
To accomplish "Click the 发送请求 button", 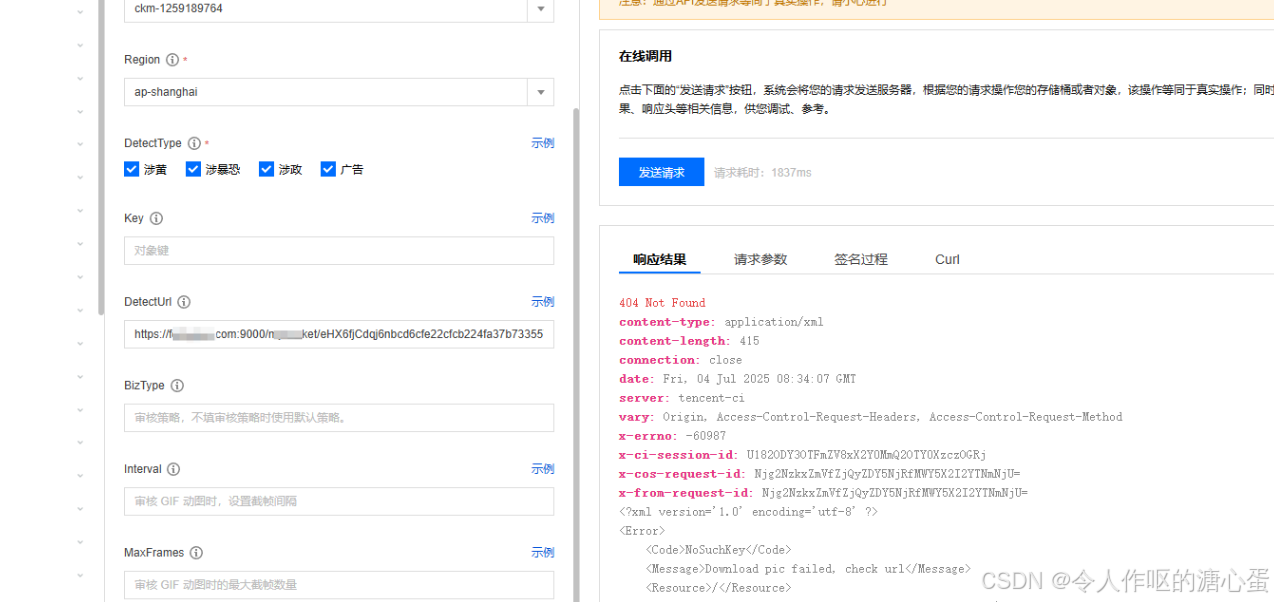I will click(661, 172).
